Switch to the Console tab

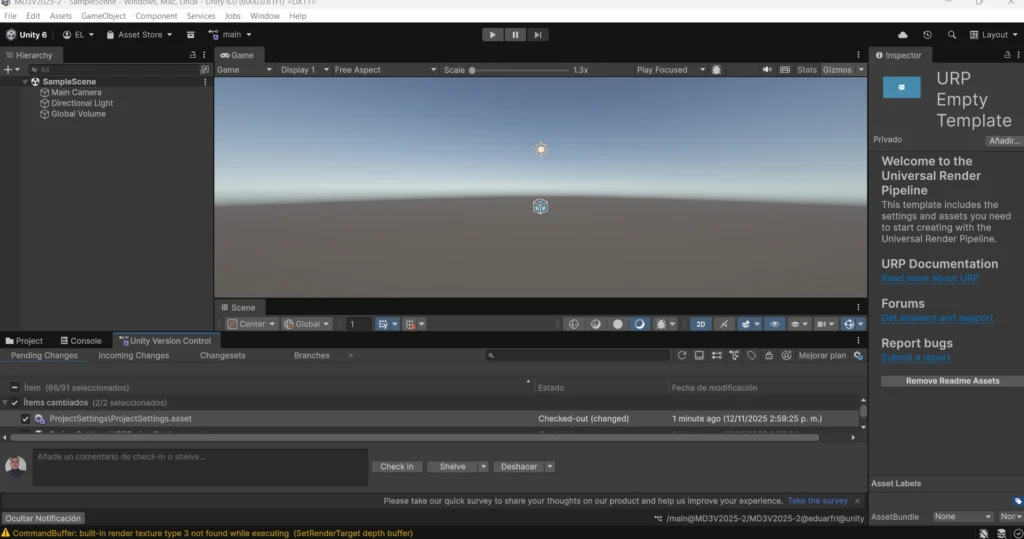[x=80, y=340]
